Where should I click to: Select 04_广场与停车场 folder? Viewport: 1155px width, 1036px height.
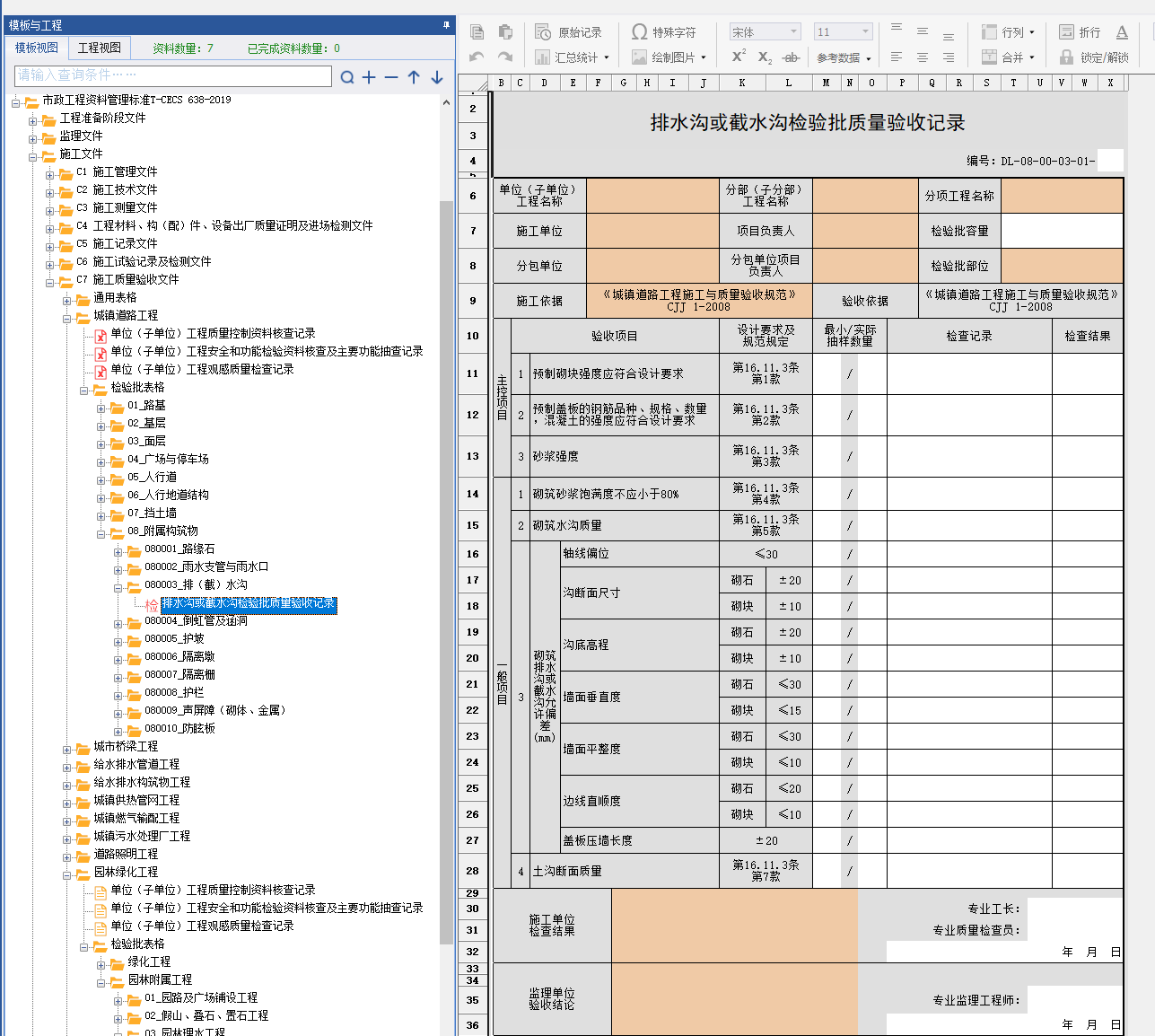168,459
